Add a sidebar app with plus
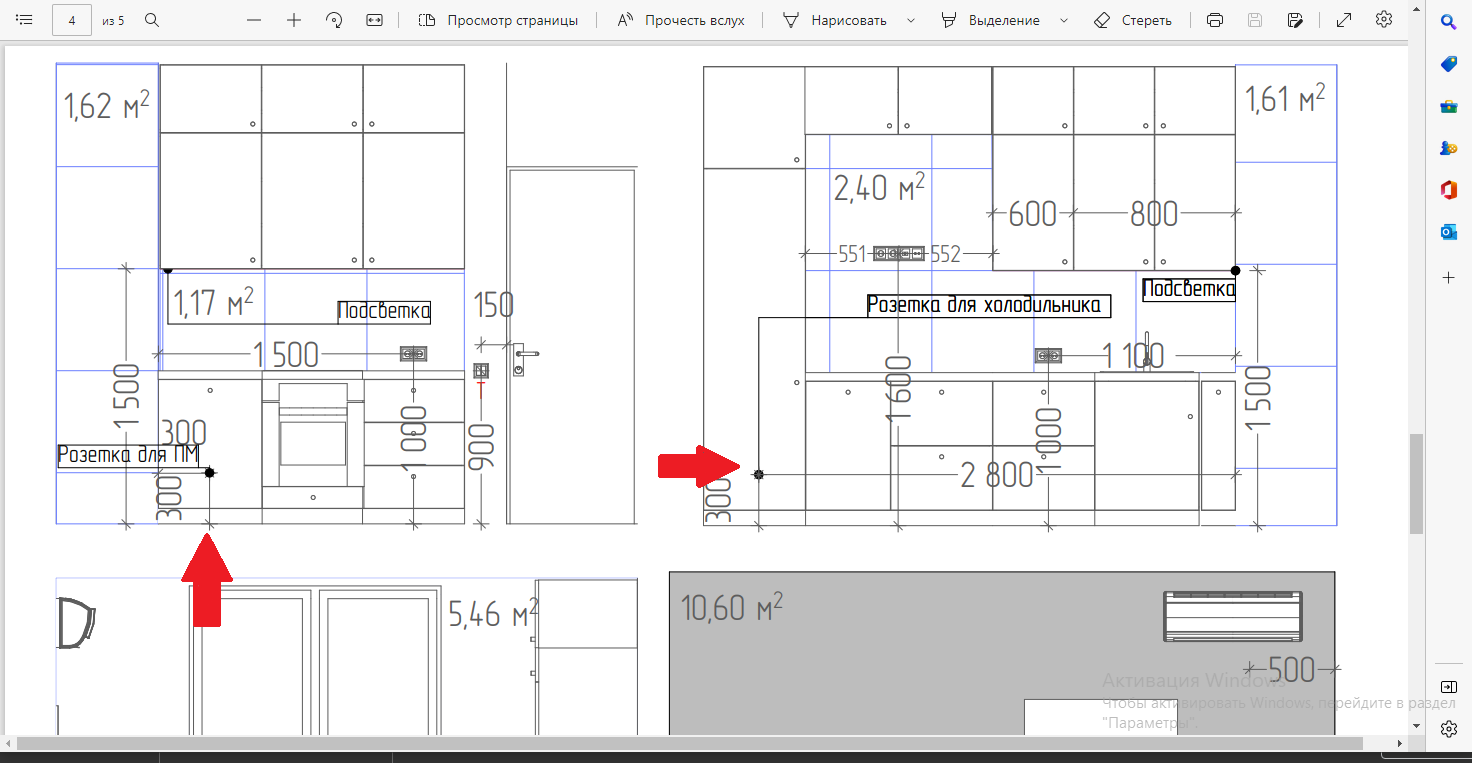 (1448, 276)
